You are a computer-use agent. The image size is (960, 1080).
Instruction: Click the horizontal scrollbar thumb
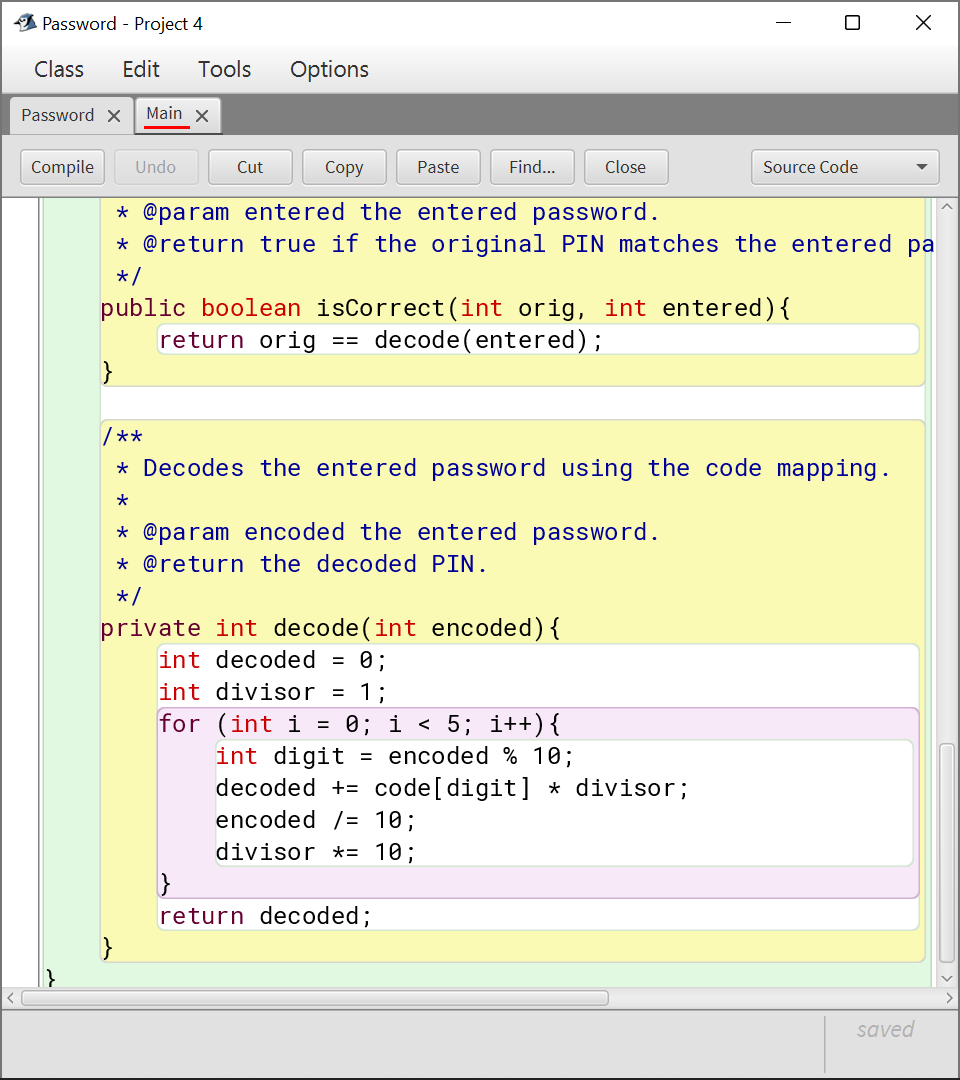(x=315, y=997)
